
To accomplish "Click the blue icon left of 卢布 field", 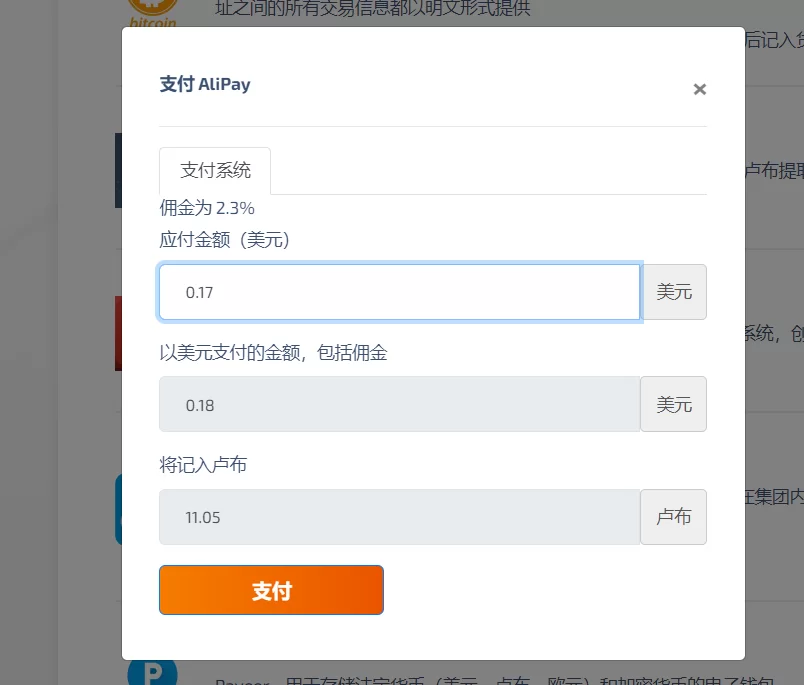I will tap(118, 510).
